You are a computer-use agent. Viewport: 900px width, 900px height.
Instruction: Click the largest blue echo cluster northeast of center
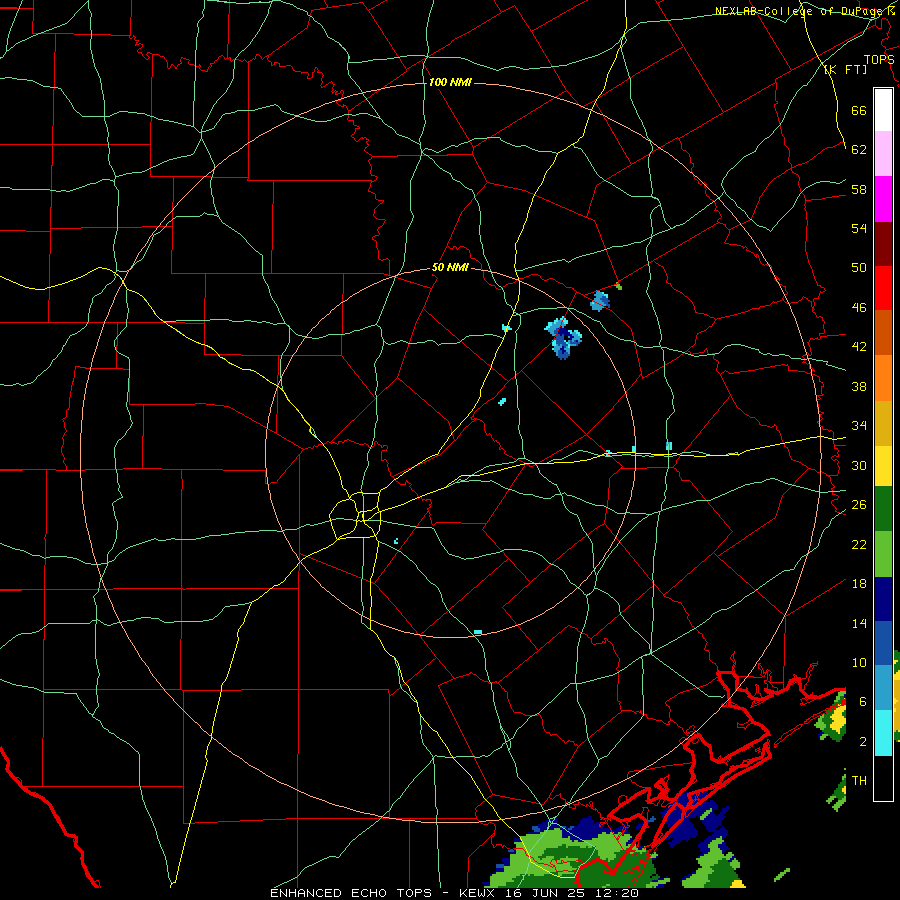563,339
